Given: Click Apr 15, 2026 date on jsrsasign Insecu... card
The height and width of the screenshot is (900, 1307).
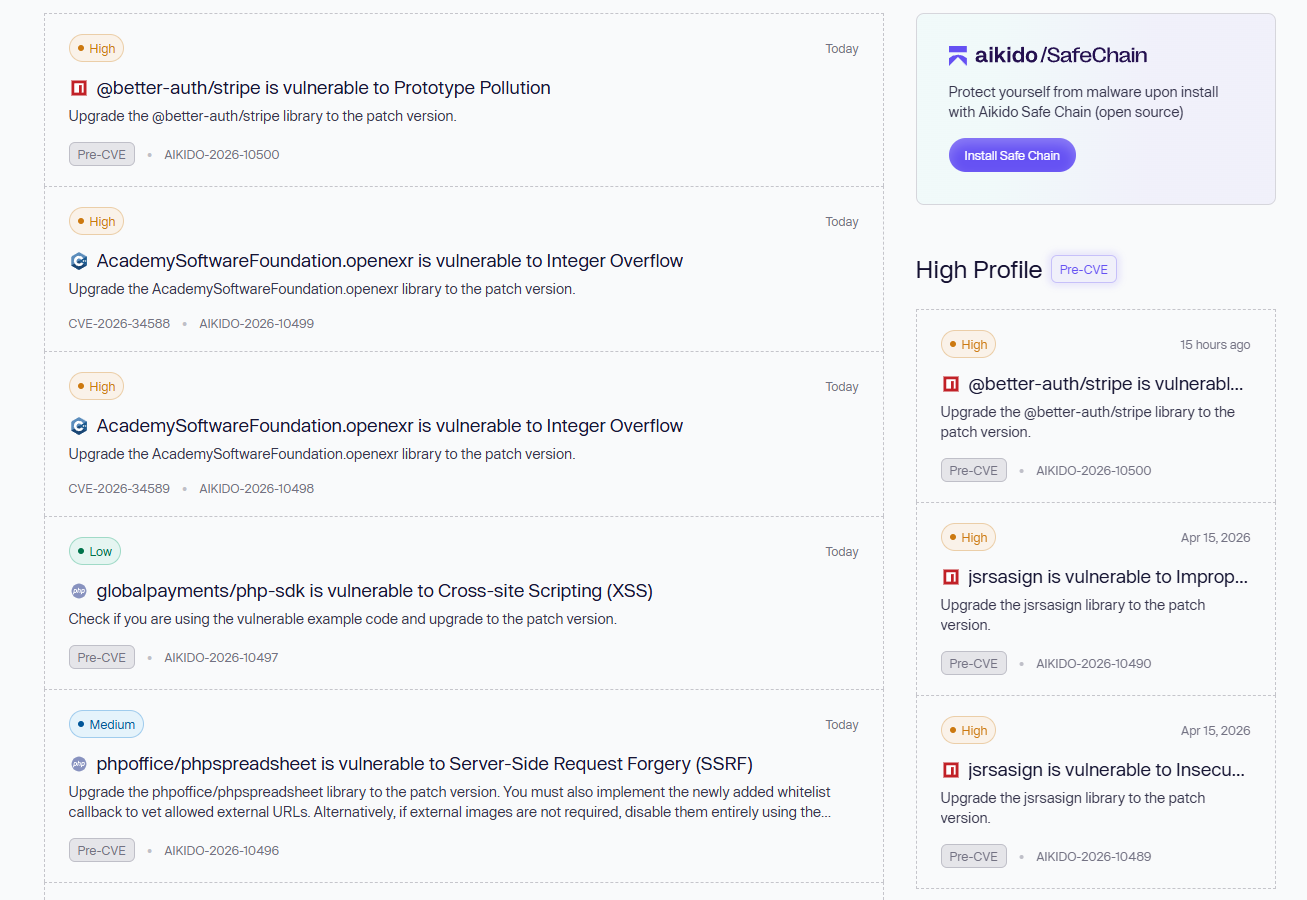Looking at the screenshot, I should (1216, 731).
